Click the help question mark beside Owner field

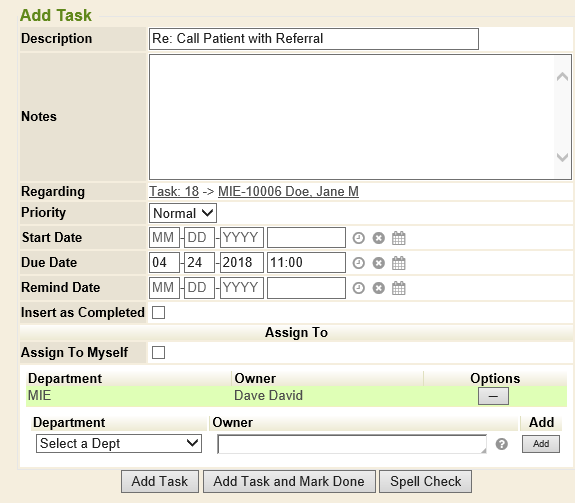tap(502, 444)
